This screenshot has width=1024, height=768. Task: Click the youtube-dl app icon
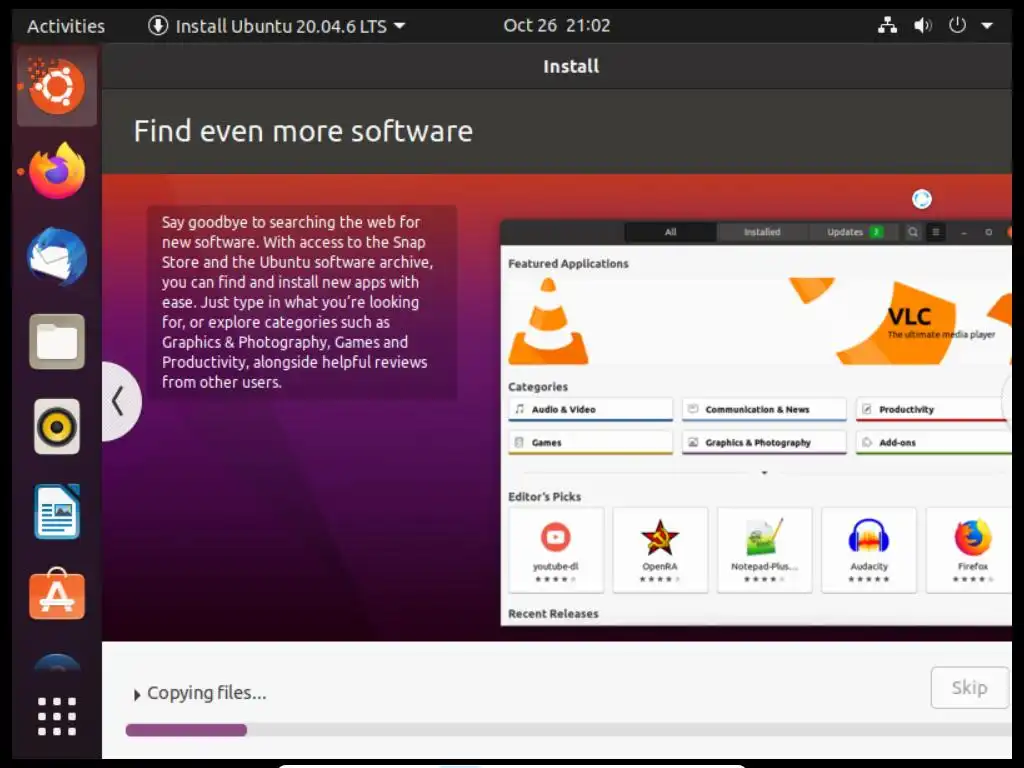tap(556, 537)
